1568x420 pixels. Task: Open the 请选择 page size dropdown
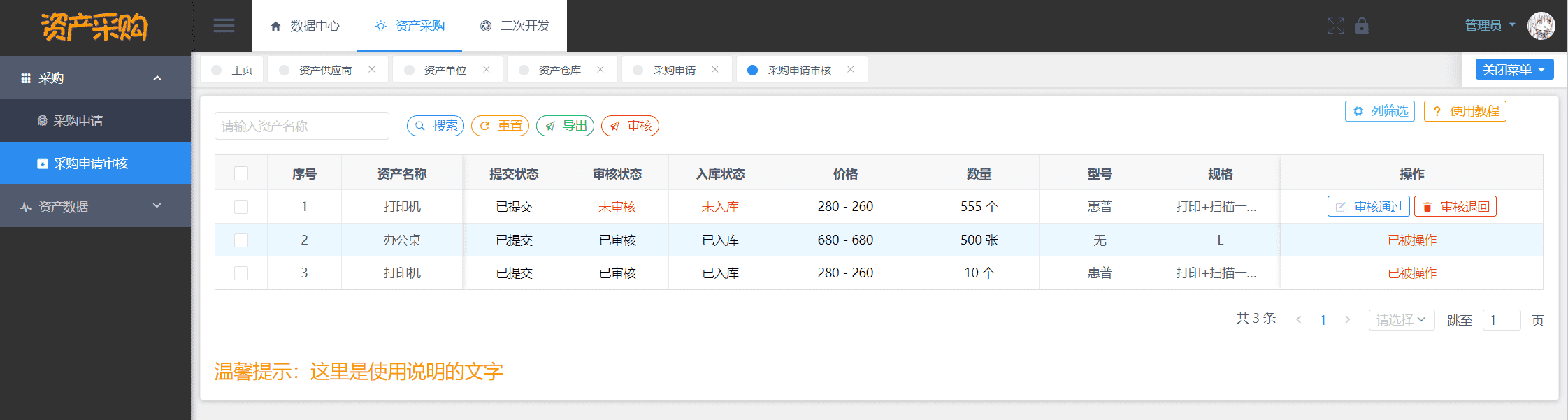[1401, 320]
